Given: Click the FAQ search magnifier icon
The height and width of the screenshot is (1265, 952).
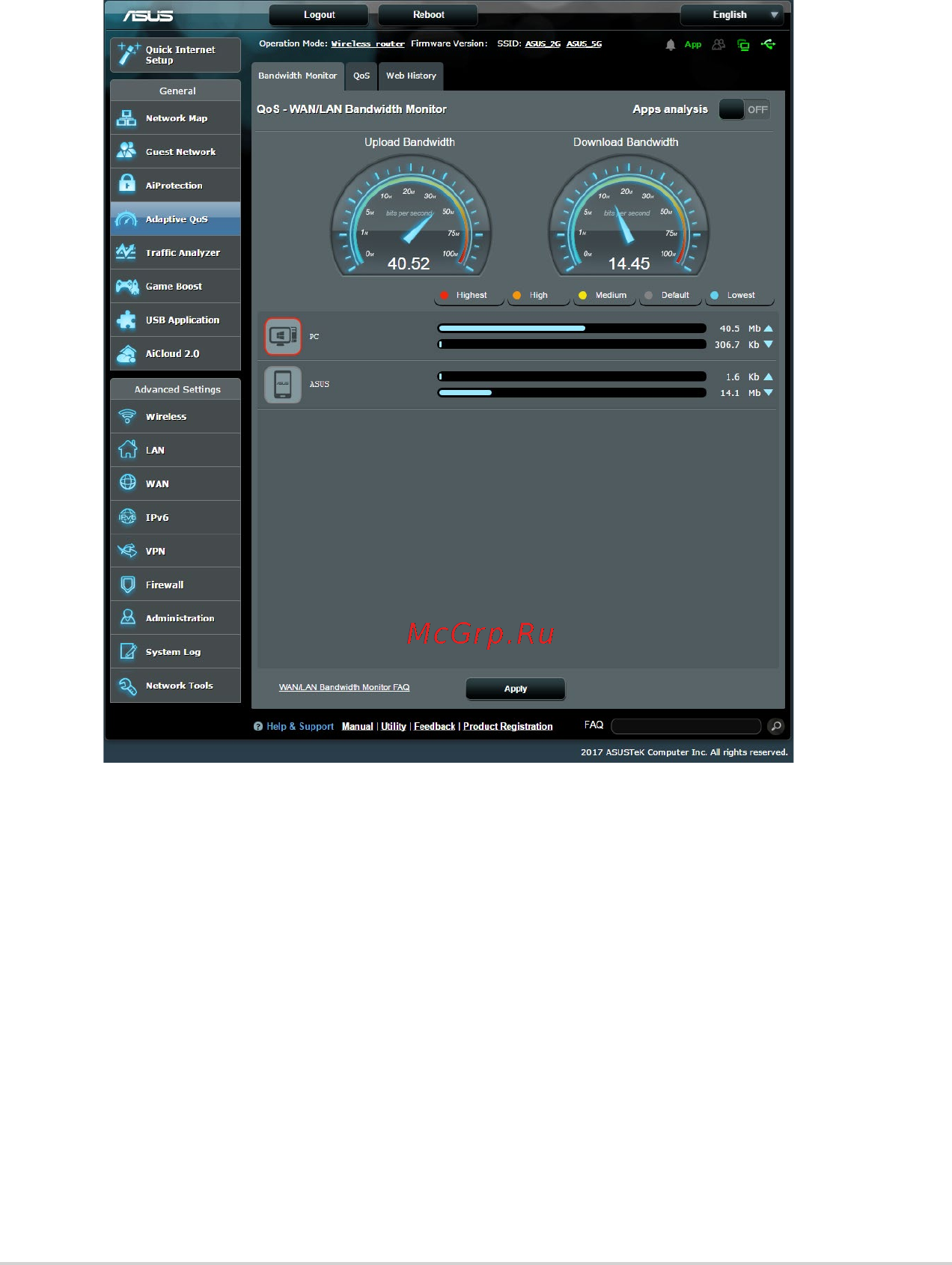Looking at the screenshot, I should (x=776, y=726).
